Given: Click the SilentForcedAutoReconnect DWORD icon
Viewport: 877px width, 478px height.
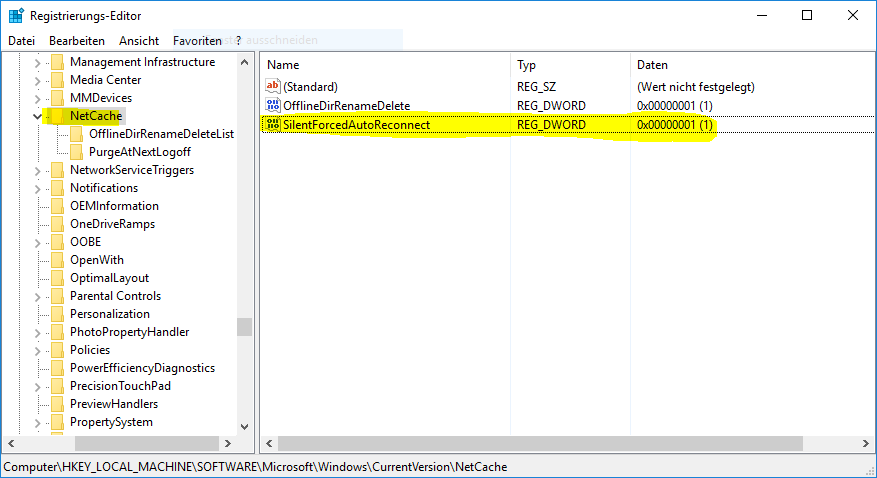Looking at the screenshot, I should pyautogui.click(x=273, y=125).
